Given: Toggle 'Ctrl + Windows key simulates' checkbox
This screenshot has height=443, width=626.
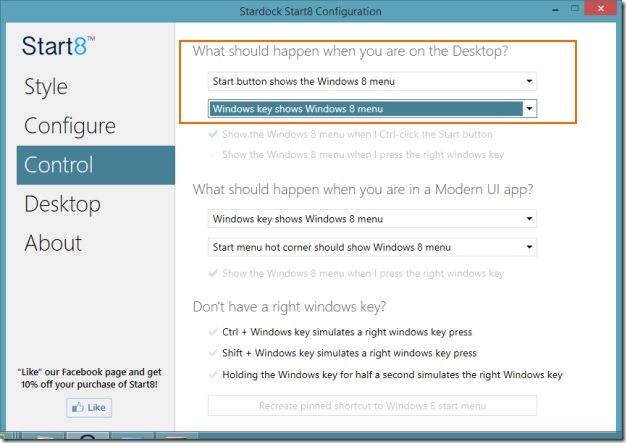Looking at the screenshot, I should tap(213, 332).
